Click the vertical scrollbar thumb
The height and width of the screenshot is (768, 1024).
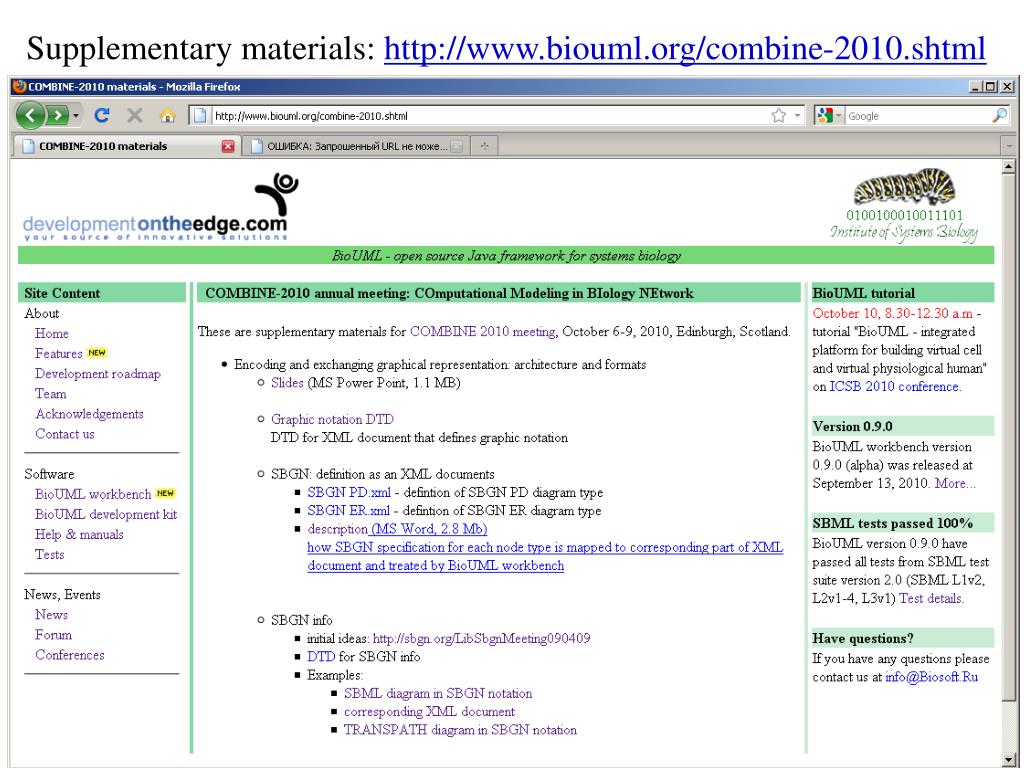[x=1008, y=439]
